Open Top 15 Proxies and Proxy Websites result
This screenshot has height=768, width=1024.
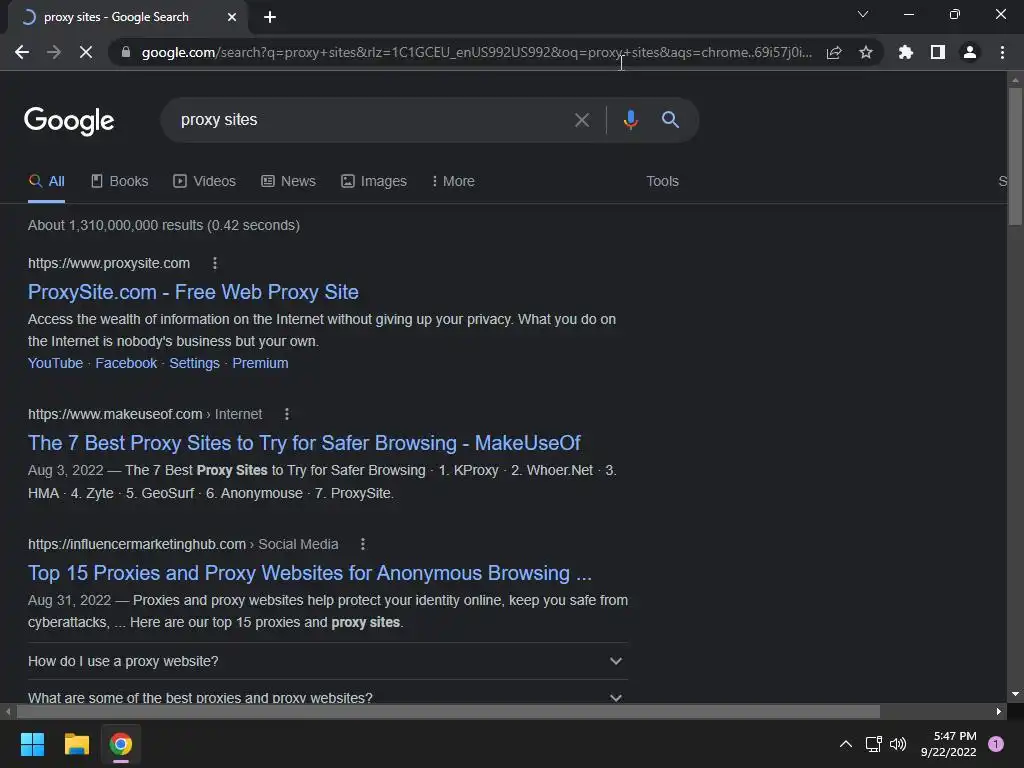coord(310,573)
